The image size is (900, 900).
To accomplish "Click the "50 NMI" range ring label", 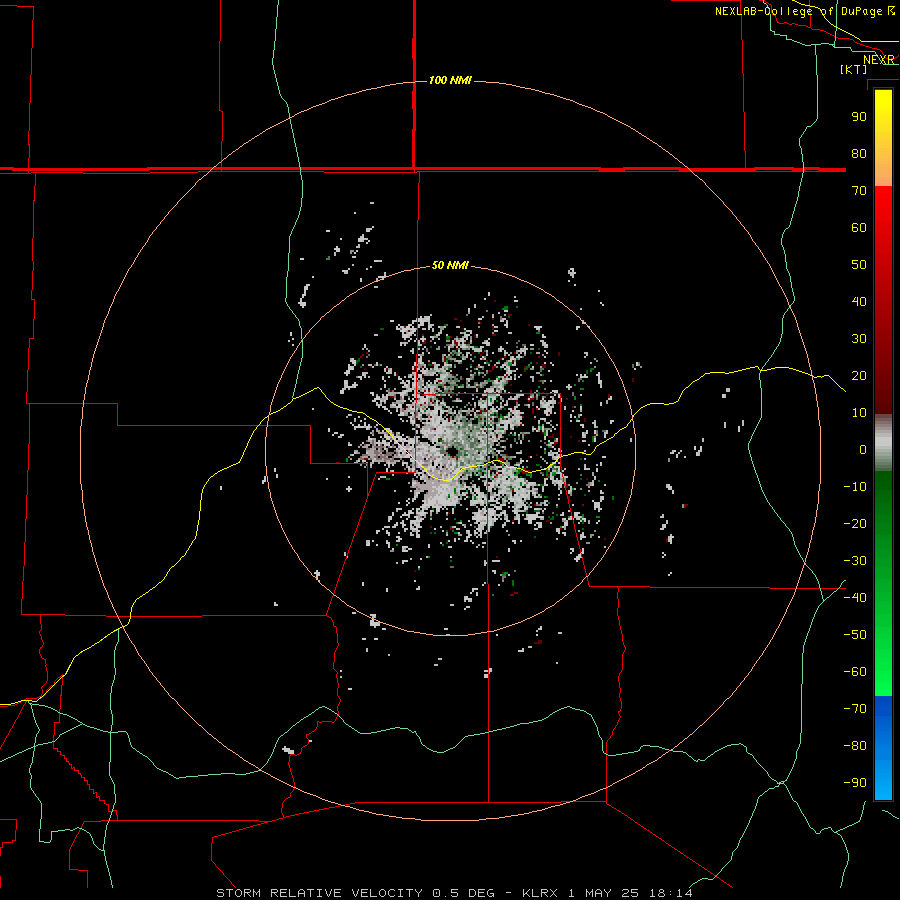I will click(450, 265).
